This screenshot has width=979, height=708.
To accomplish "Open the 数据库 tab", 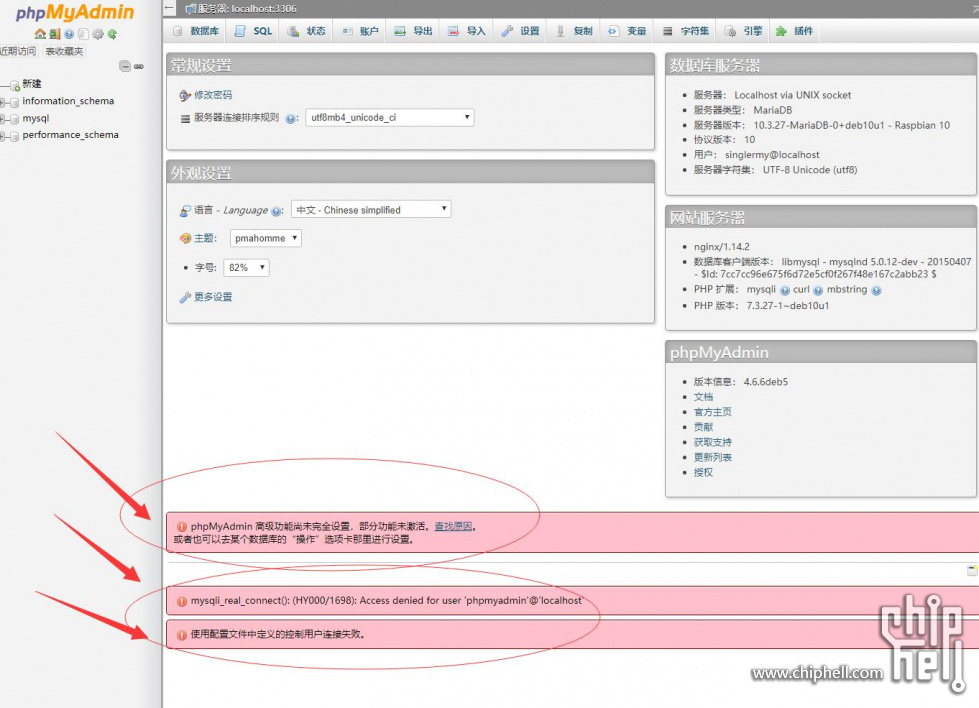I will pos(196,31).
